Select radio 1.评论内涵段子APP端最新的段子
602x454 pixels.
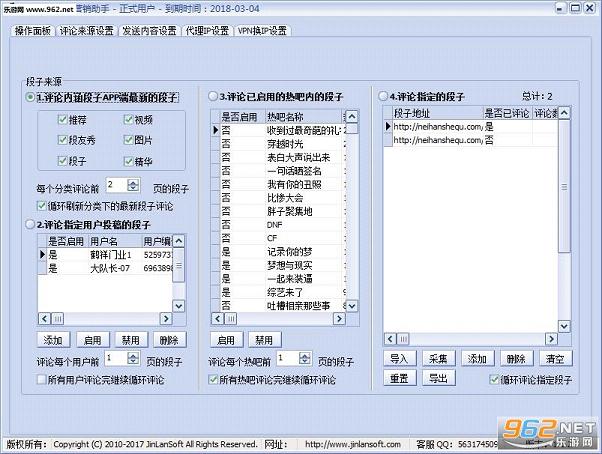point(102,97)
